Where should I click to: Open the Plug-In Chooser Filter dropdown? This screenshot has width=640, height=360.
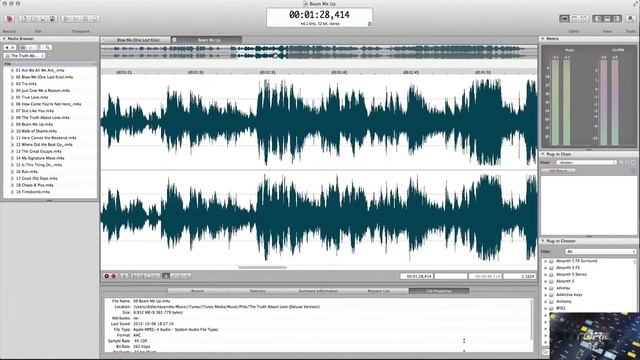pyautogui.click(x=600, y=251)
